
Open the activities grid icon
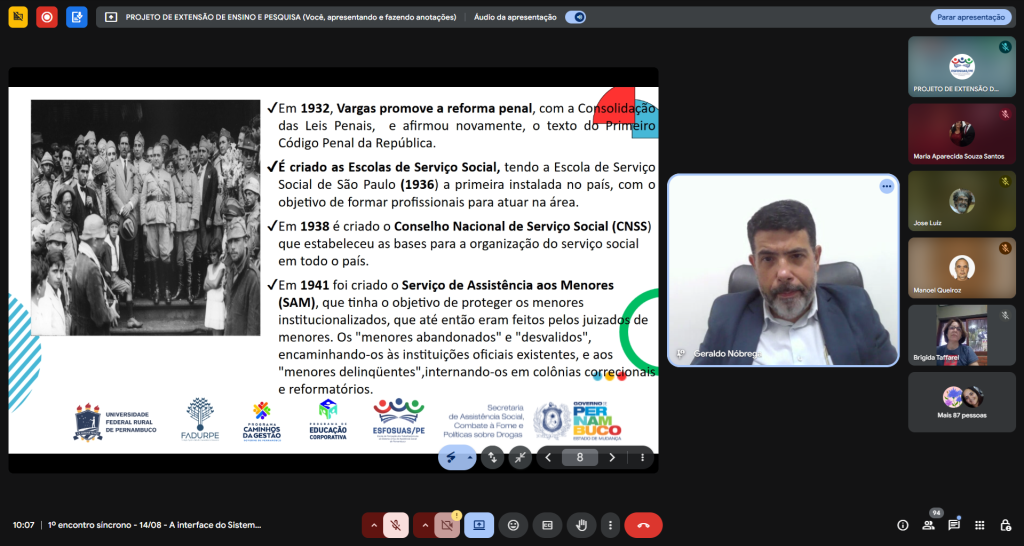(x=979, y=525)
